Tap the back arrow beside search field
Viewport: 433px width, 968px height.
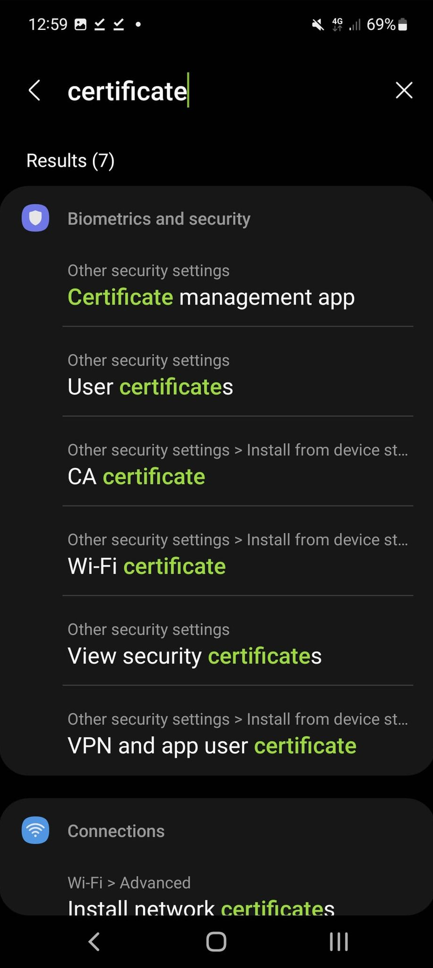(x=35, y=91)
